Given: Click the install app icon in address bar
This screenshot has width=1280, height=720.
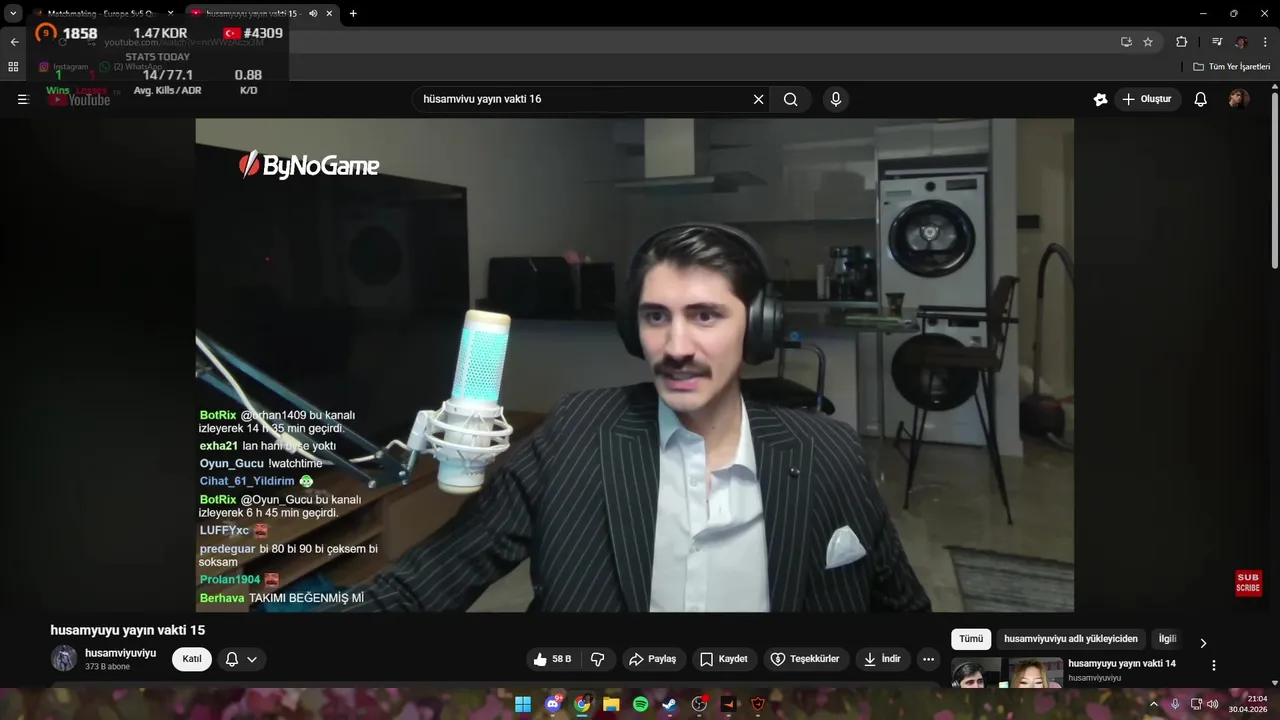Looking at the screenshot, I should (x=1126, y=42).
